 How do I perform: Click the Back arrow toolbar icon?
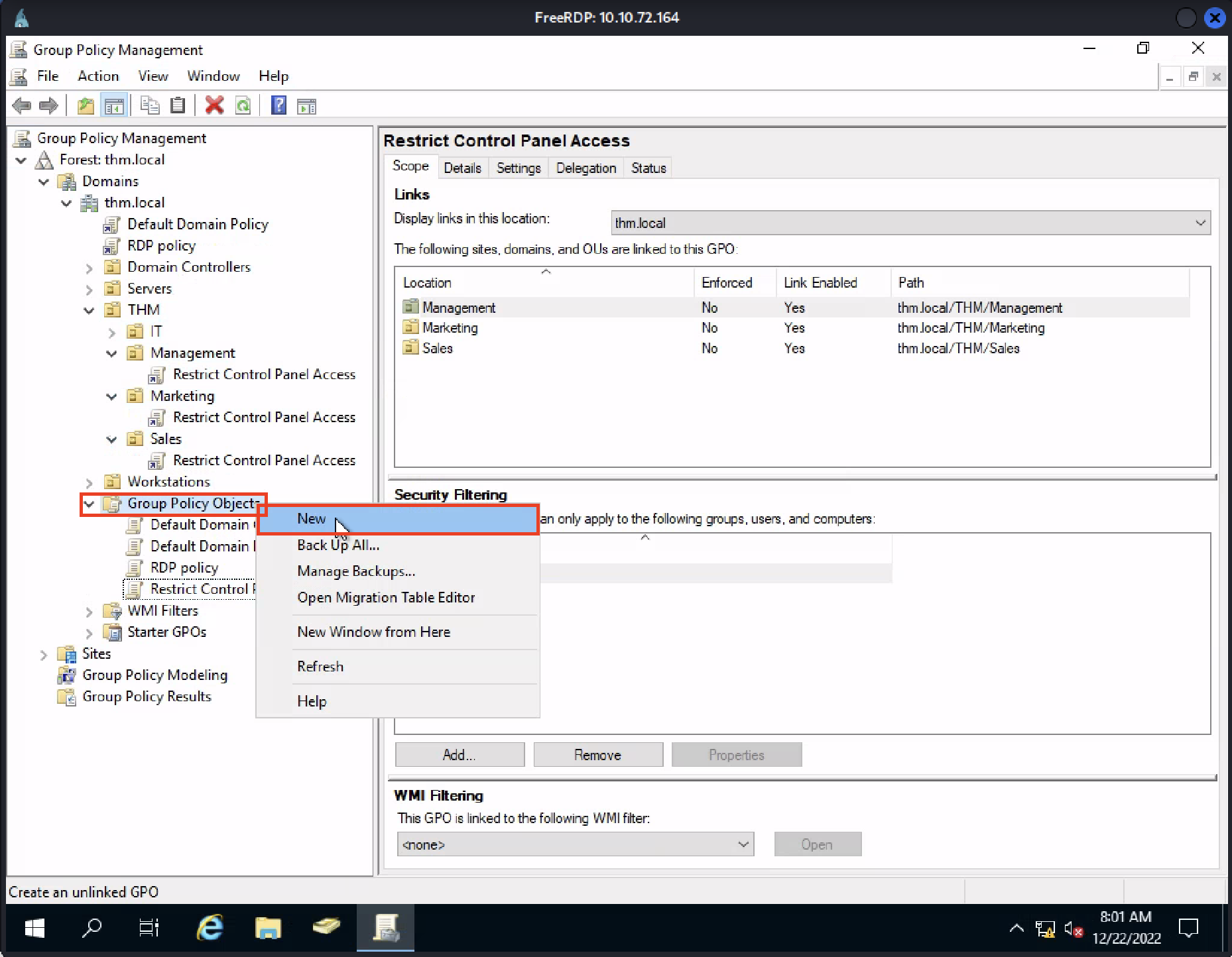22,105
